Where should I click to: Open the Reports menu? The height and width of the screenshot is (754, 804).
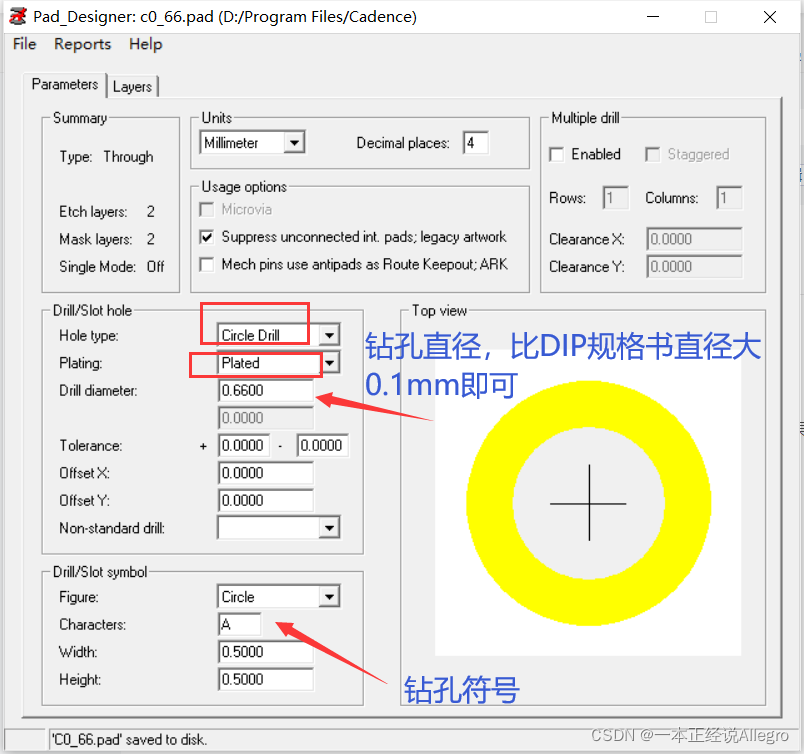(82, 44)
